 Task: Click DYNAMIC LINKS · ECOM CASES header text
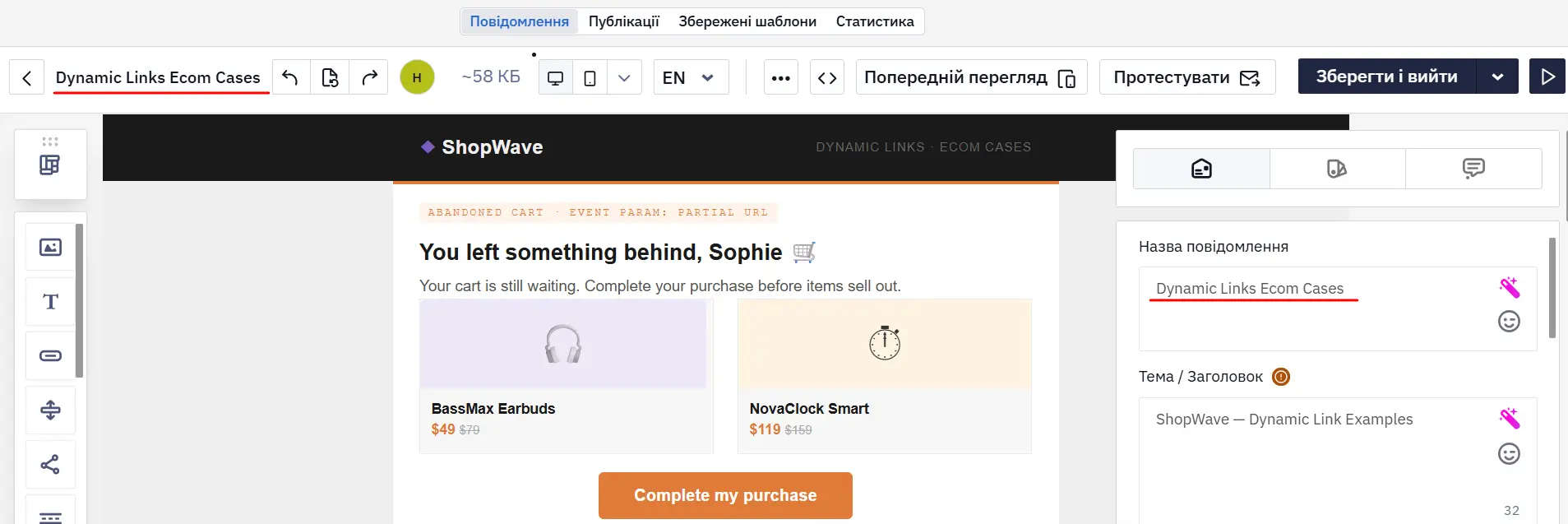tap(923, 147)
